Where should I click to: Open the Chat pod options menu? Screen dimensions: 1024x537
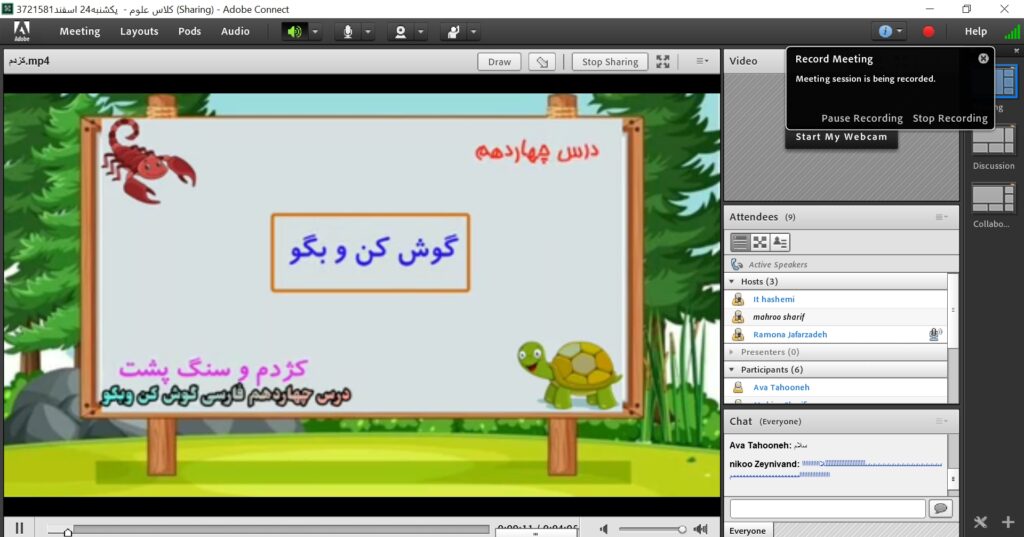pos(941,421)
